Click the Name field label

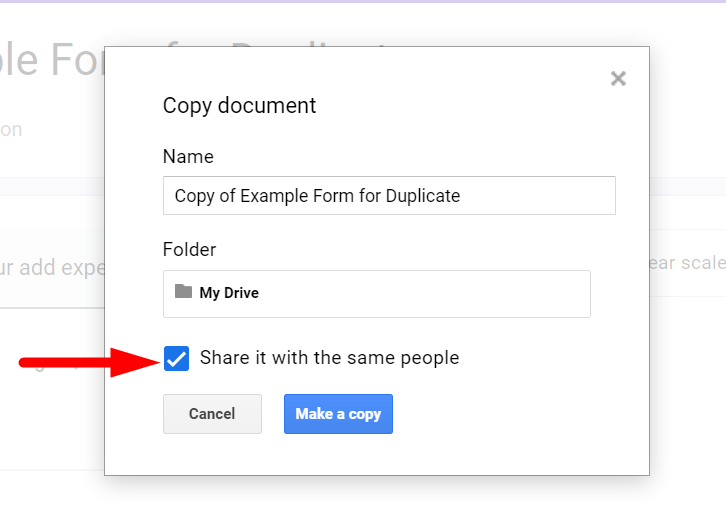coord(188,157)
